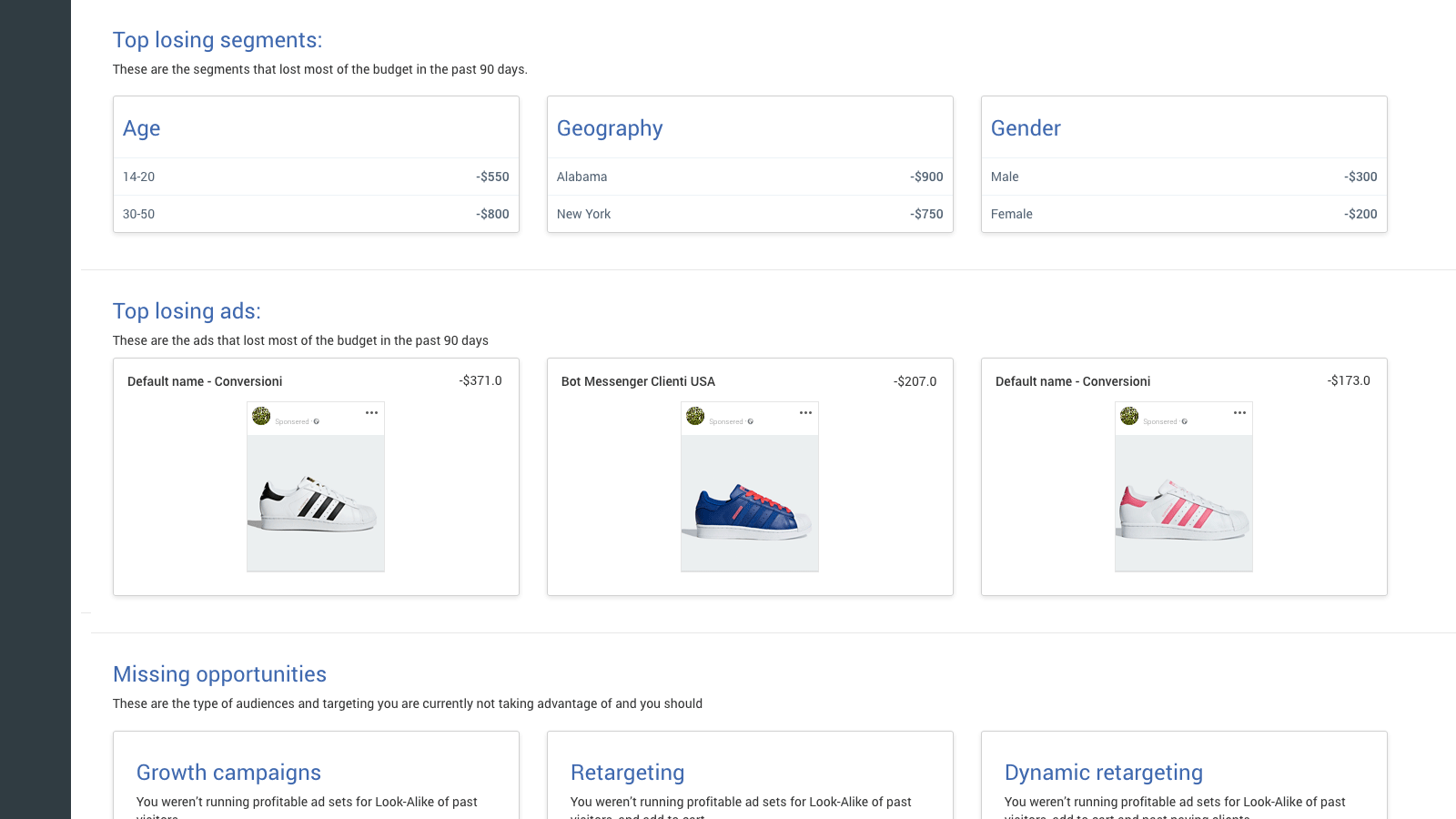
Task: Click the avatar on the white sneaker ad
Action: [261, 416]
